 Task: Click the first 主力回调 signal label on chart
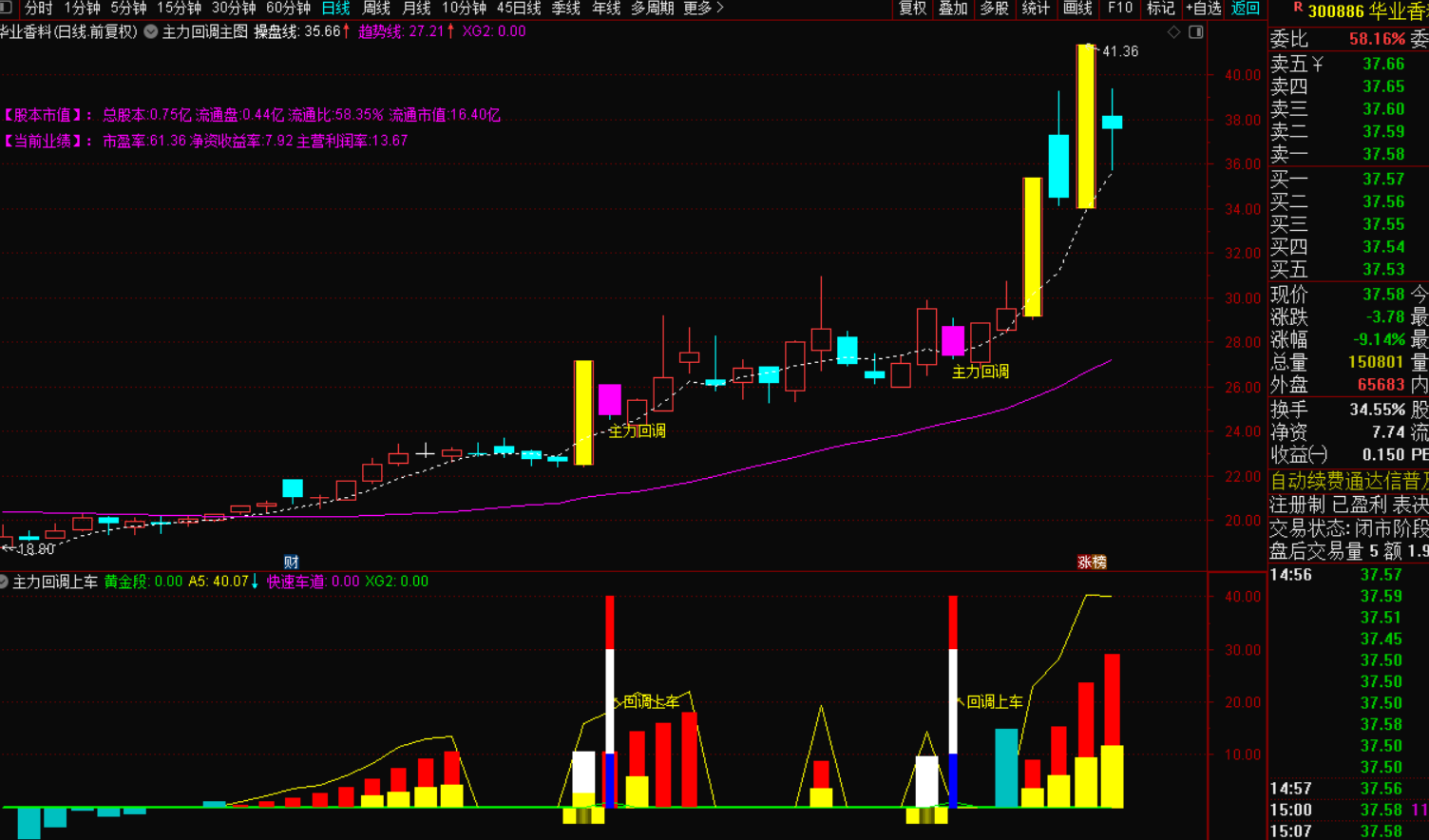pyautogui.click(x=637, y=430)
